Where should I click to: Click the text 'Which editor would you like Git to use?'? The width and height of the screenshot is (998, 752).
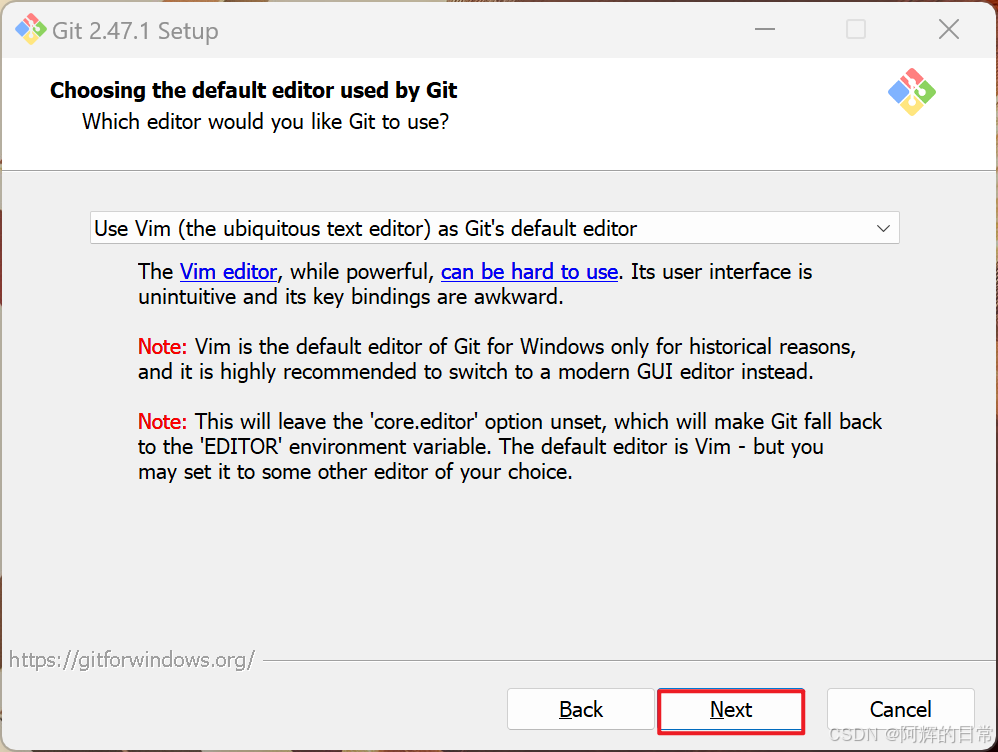[x=265, y=122]
